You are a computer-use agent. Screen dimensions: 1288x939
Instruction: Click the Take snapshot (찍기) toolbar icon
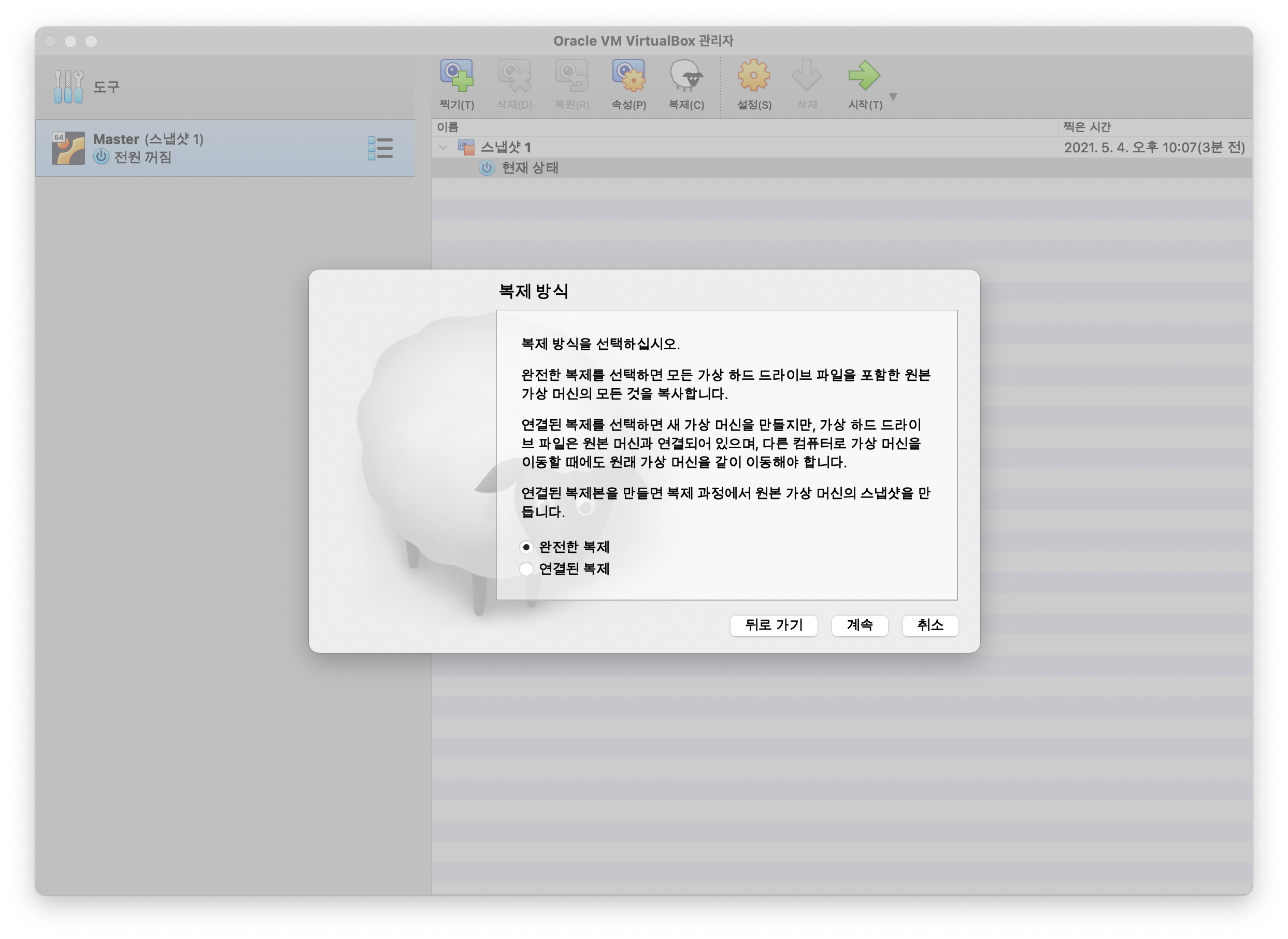457,77
